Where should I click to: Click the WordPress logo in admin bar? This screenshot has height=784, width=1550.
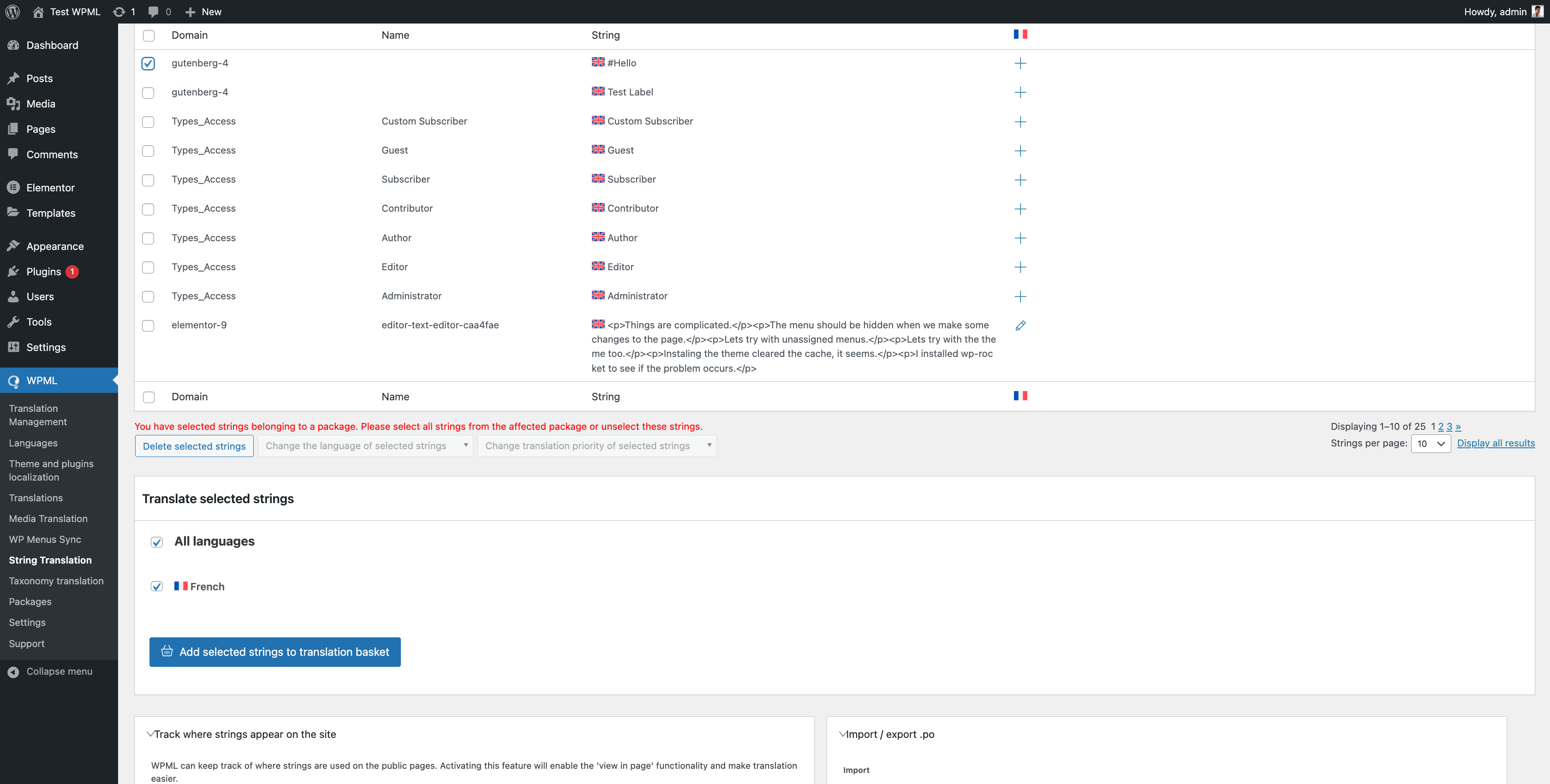[12, 12]
